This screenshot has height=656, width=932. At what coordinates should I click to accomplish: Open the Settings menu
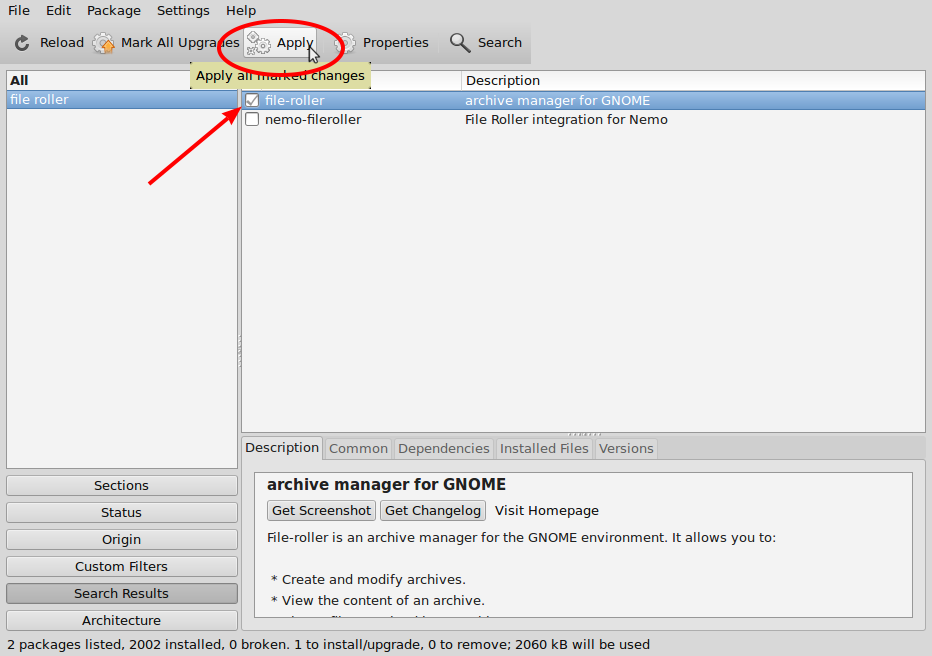click(183, 11)
